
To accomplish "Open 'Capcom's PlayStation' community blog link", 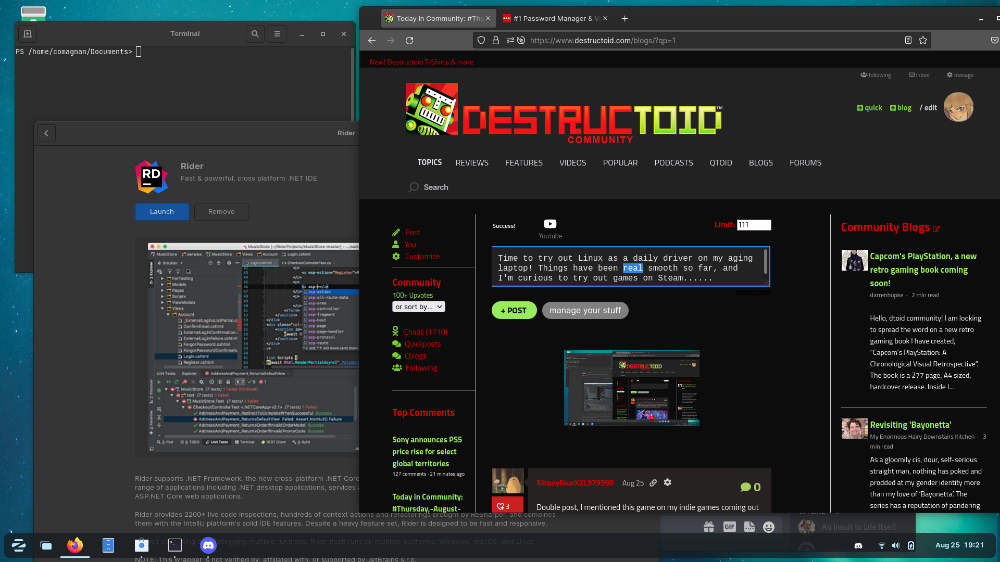I will [923, 269].
